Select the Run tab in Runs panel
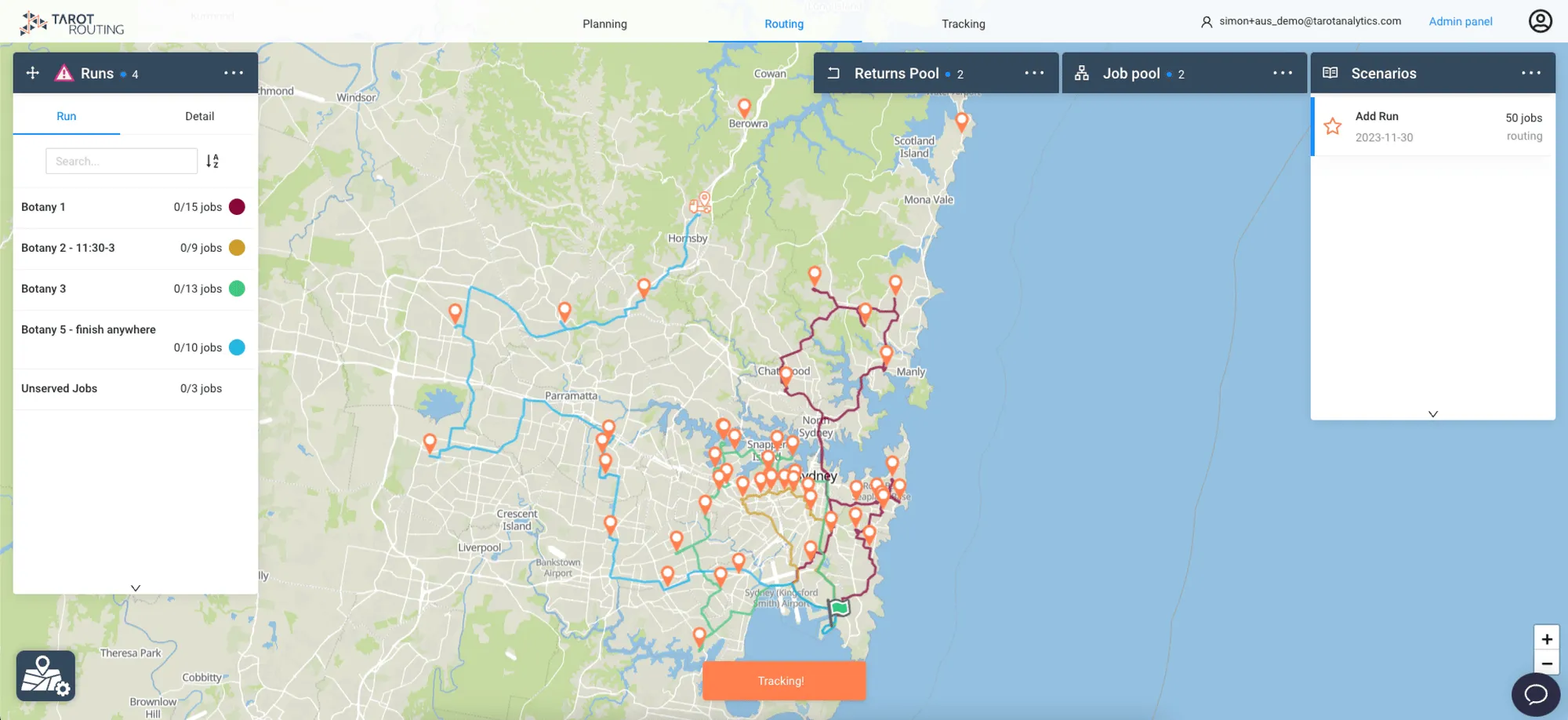This screenshot has width=1568, height=720. click(x=67, y=116)
